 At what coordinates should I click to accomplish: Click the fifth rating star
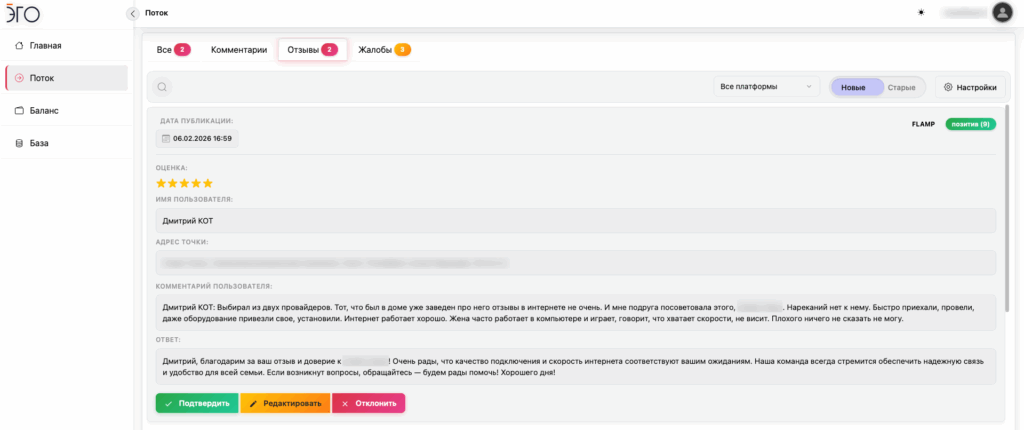208,183
